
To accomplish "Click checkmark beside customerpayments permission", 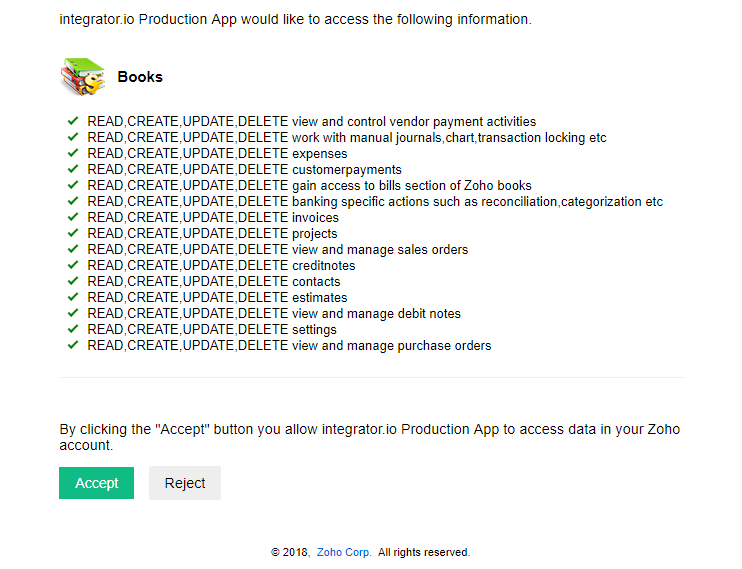I will pos(73,169).
